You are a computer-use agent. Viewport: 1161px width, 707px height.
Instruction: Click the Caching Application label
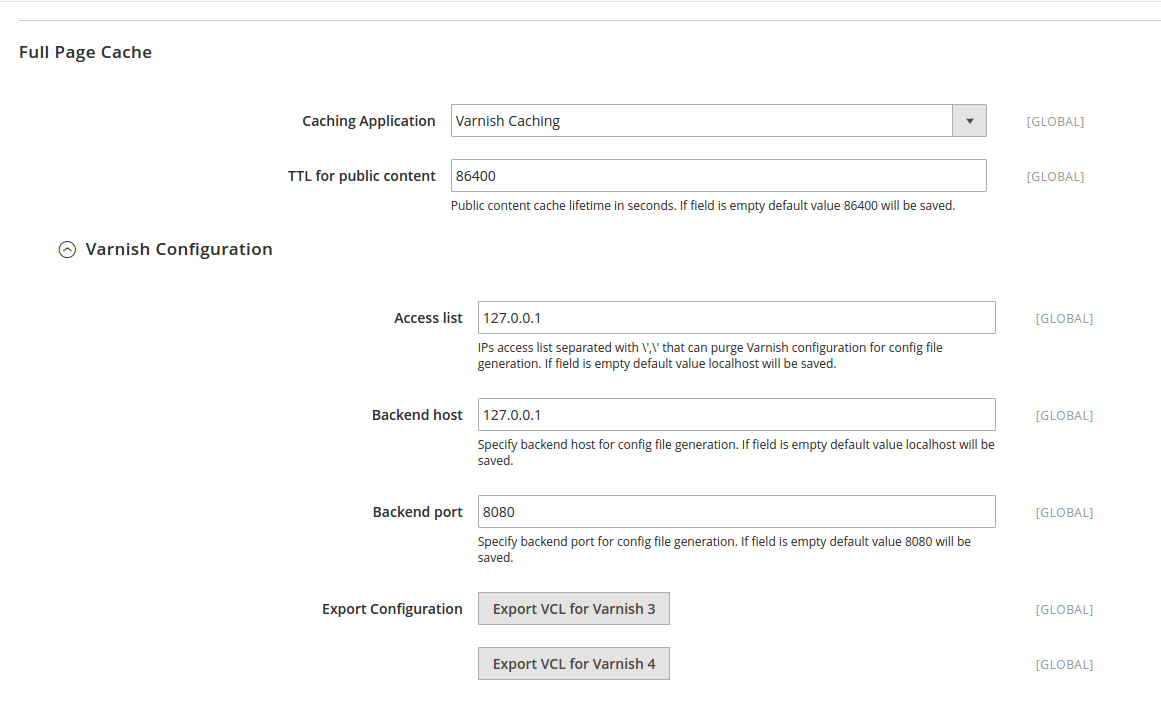pos(369,121)
